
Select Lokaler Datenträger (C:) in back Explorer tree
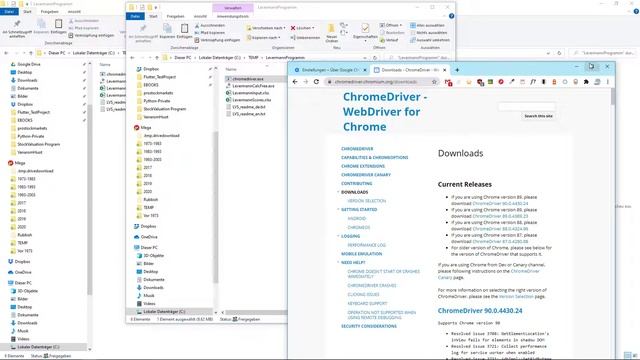tap(38, 347)
